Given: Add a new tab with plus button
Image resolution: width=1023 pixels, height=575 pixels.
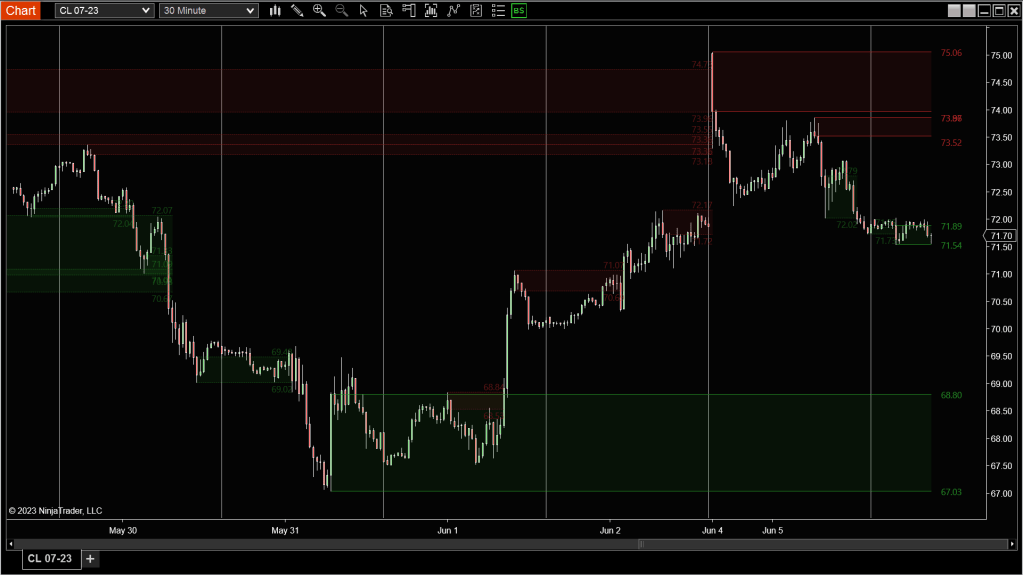Looking at the screenshot, I should coord(90,558).
